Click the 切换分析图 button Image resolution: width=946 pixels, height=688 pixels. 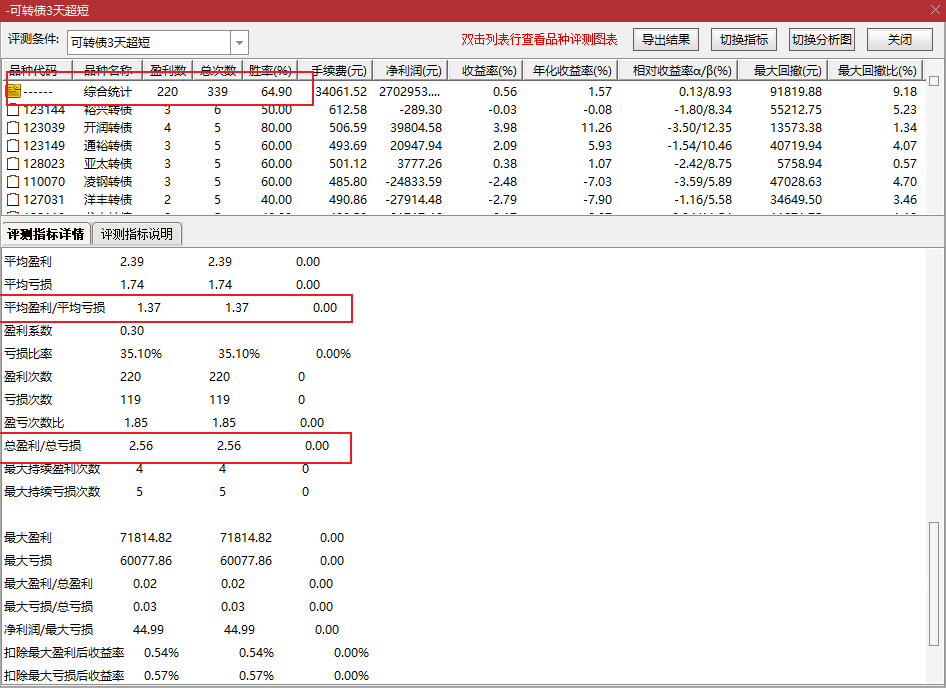coord(822,40)
